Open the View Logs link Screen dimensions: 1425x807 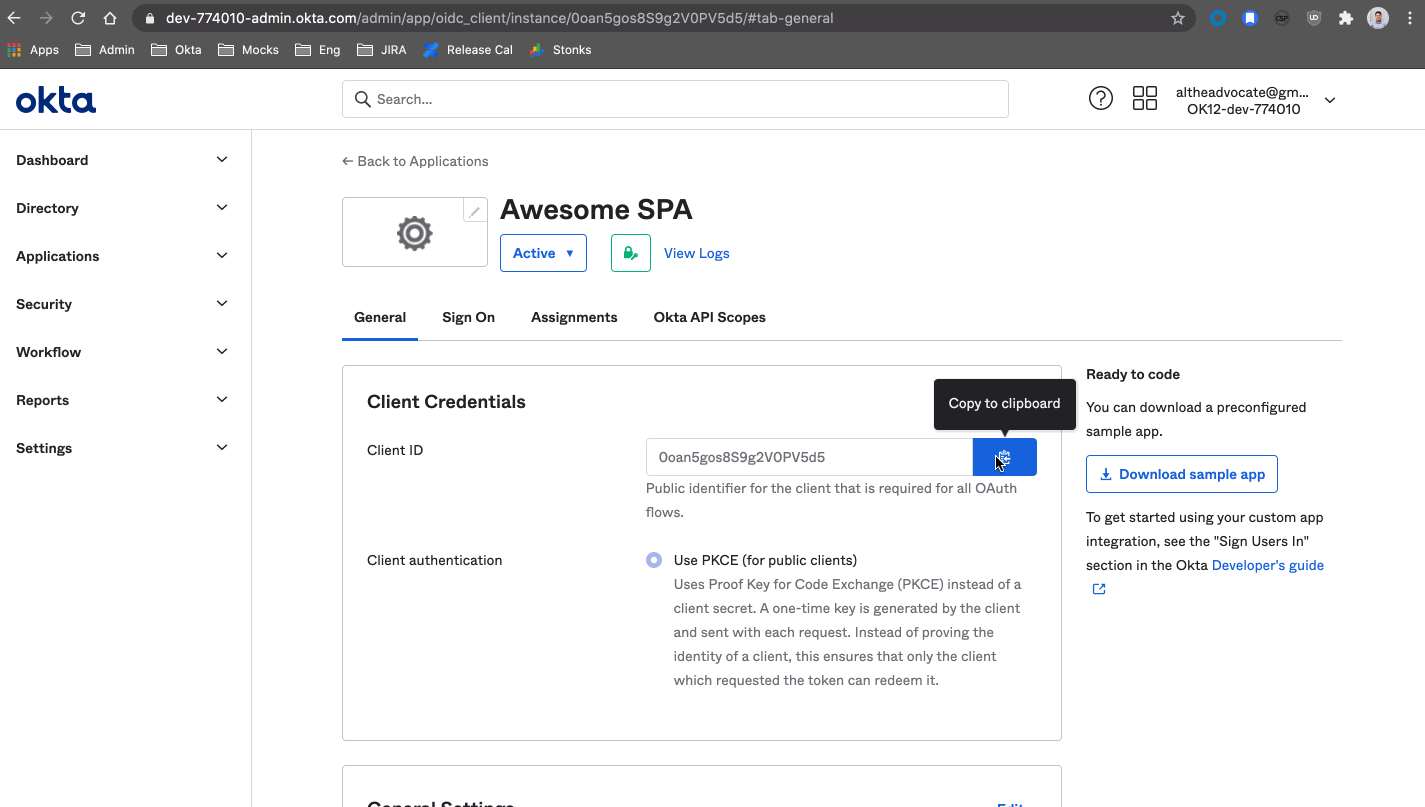pyautogui.click(x=696, y=253)
